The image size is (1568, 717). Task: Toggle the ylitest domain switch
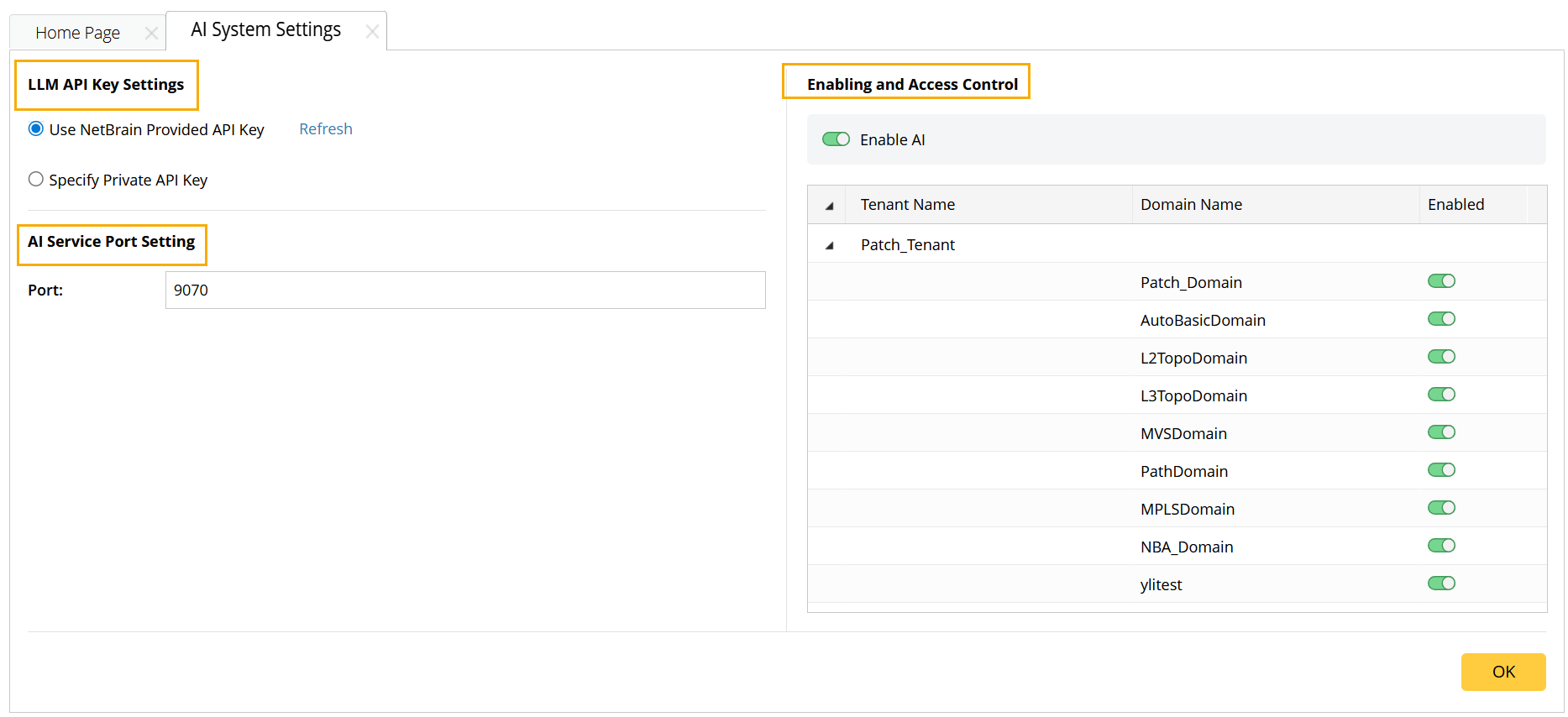pyautogui.click(x=1441, y=584)
